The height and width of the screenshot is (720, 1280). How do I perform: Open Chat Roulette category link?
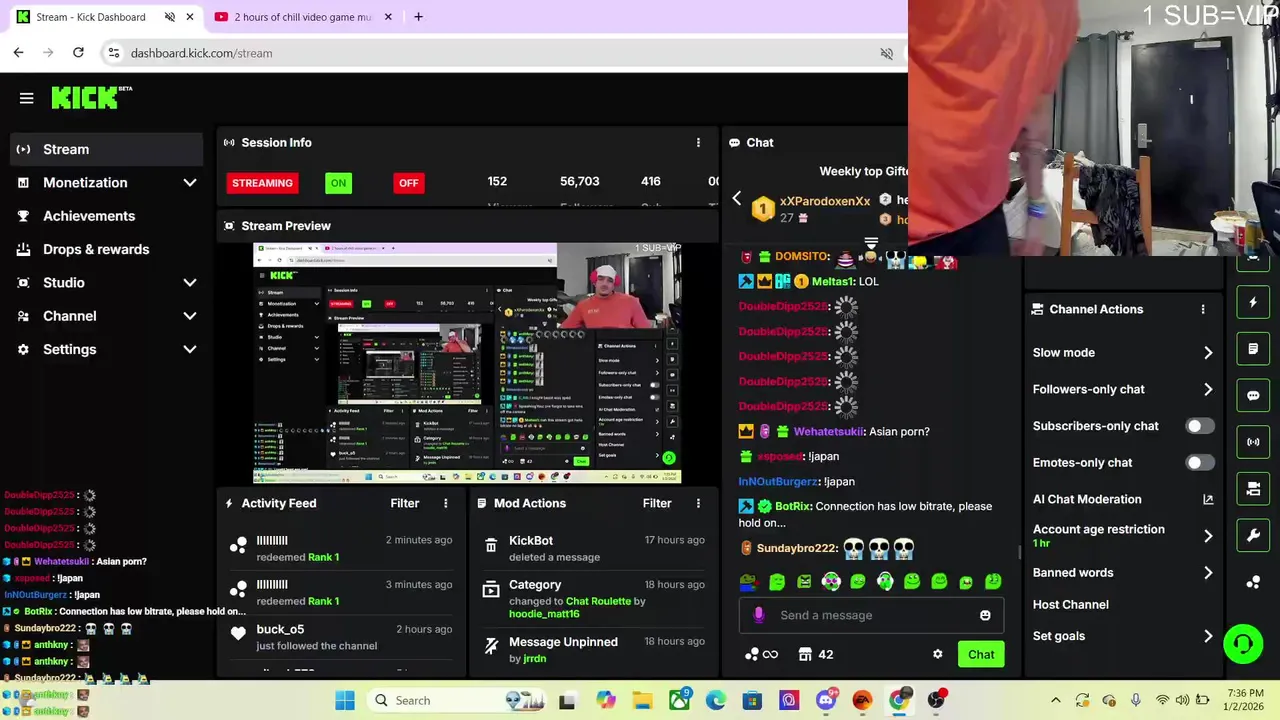coord(598,601)
